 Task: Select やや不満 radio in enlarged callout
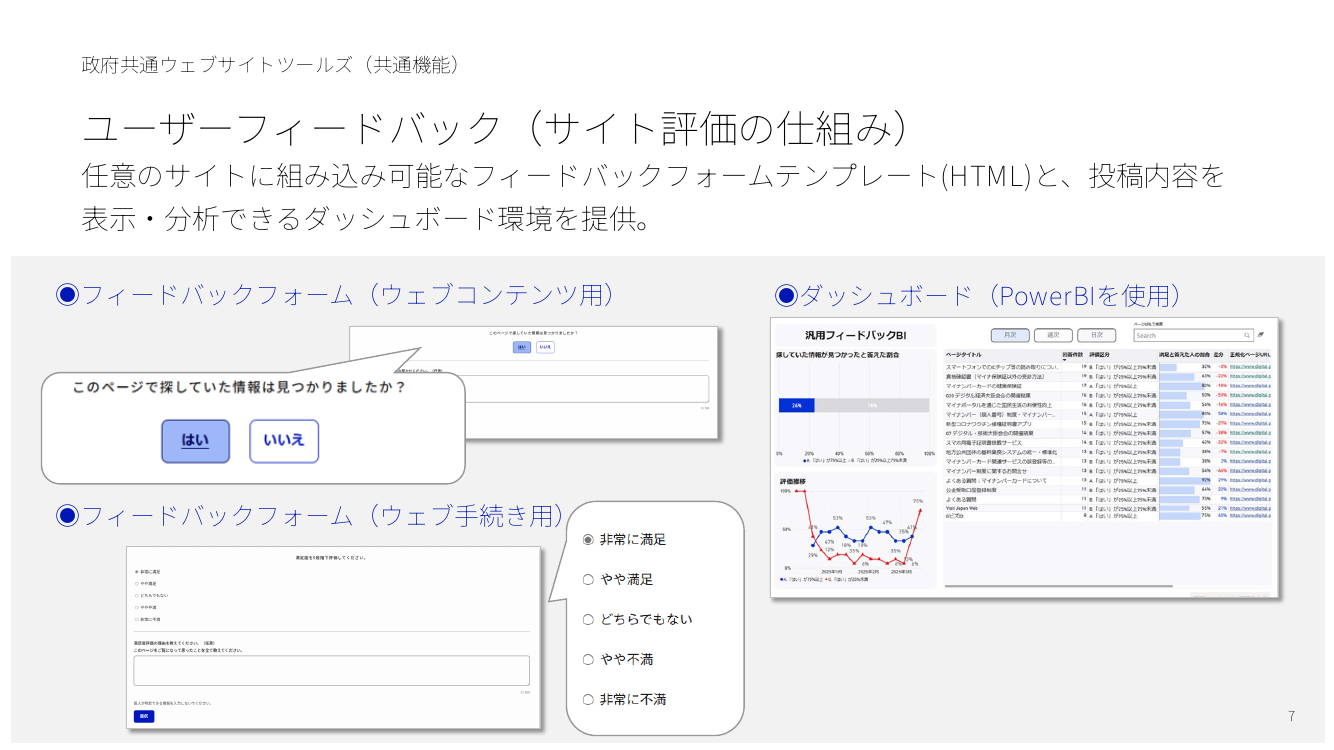588,660
